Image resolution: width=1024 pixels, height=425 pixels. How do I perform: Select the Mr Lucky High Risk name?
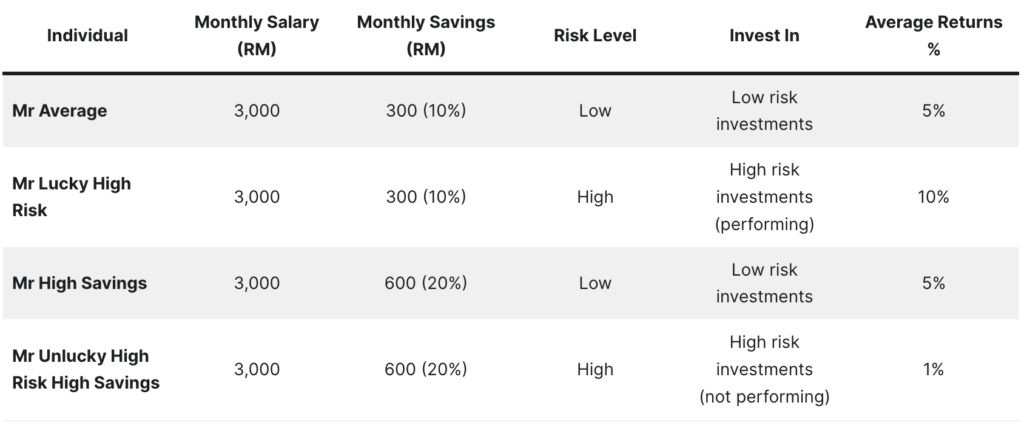pyautogui.click(x=71, y=197)
